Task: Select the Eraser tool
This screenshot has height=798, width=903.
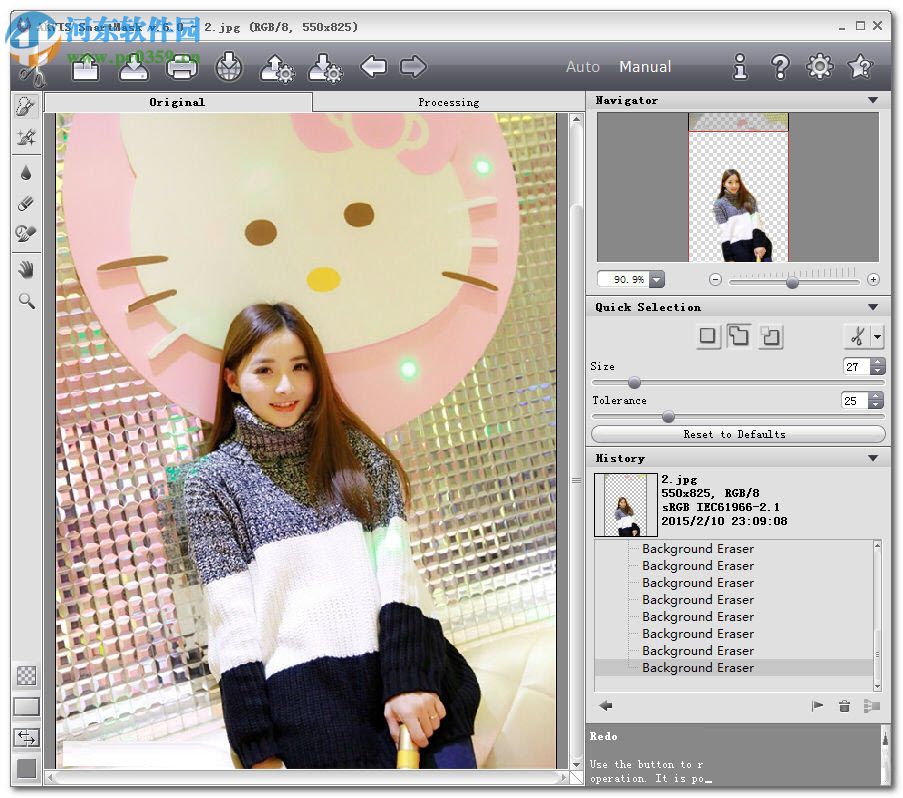Action: (x=25, y=203)
